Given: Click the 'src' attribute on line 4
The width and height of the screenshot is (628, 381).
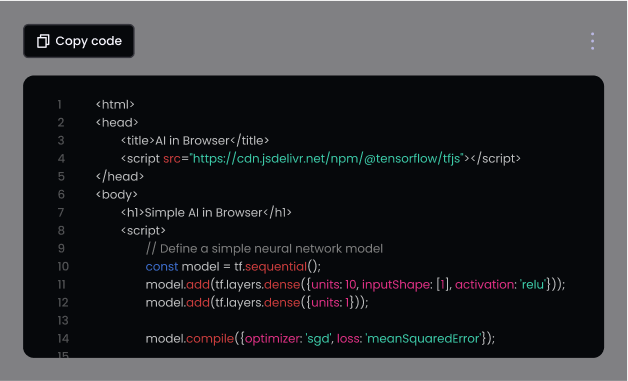Looking at the screenshot, I should [172, 159].
